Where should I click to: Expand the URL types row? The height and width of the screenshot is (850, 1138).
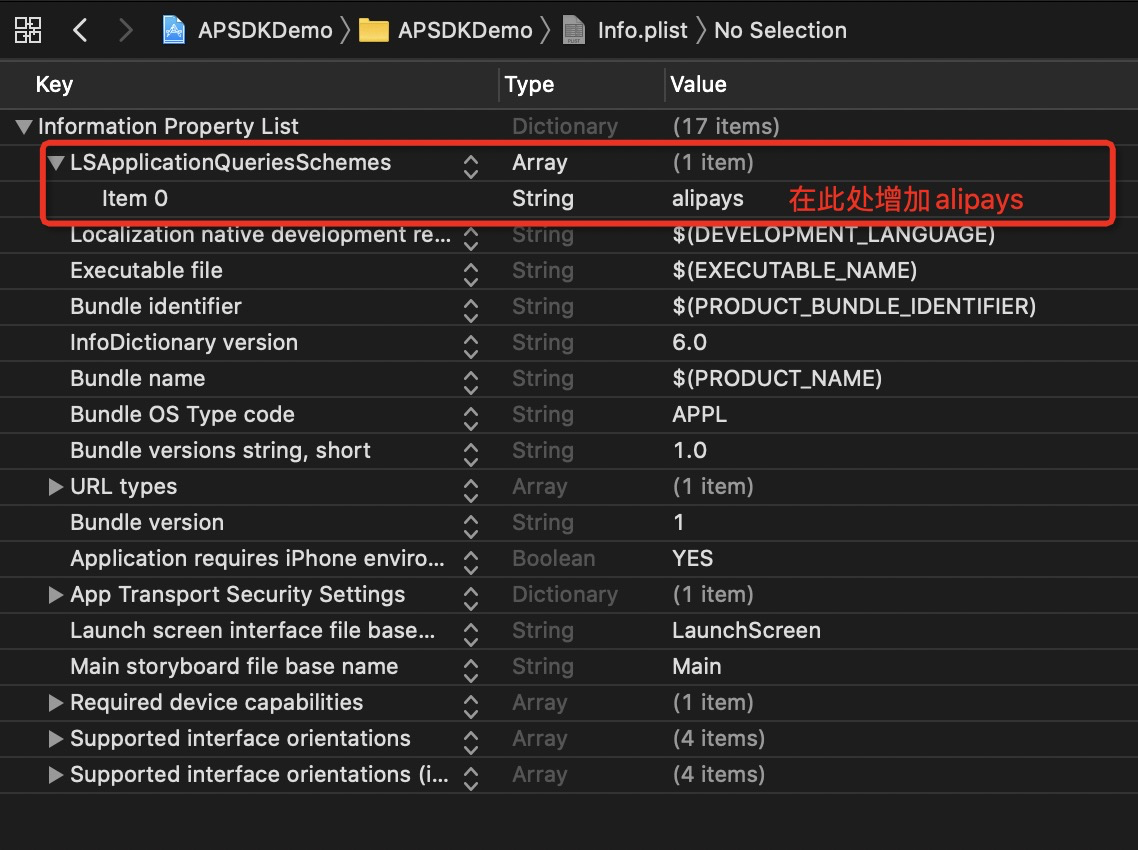pyautogui.click(x=56, y=486)
